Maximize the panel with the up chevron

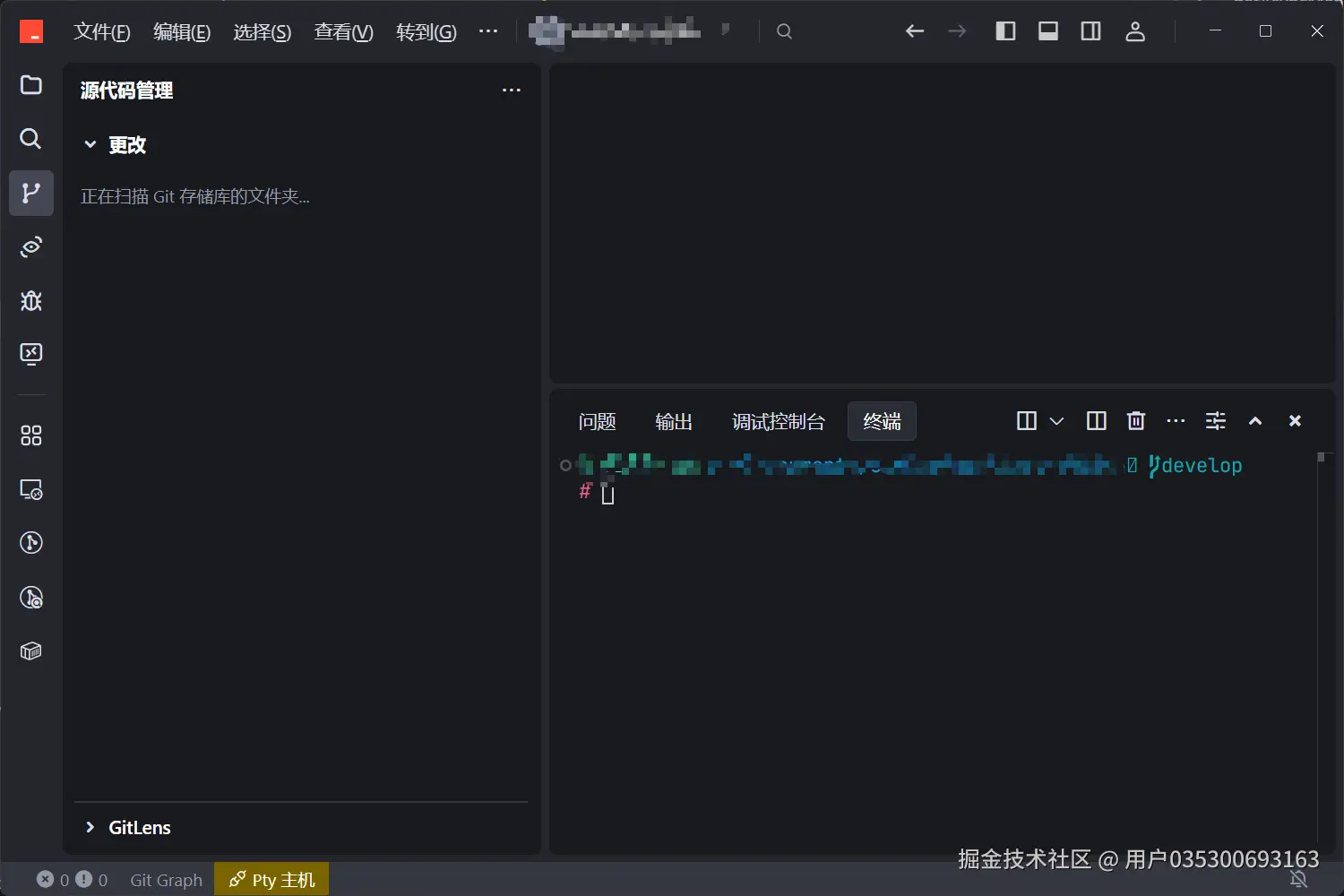click(1255, 421)
